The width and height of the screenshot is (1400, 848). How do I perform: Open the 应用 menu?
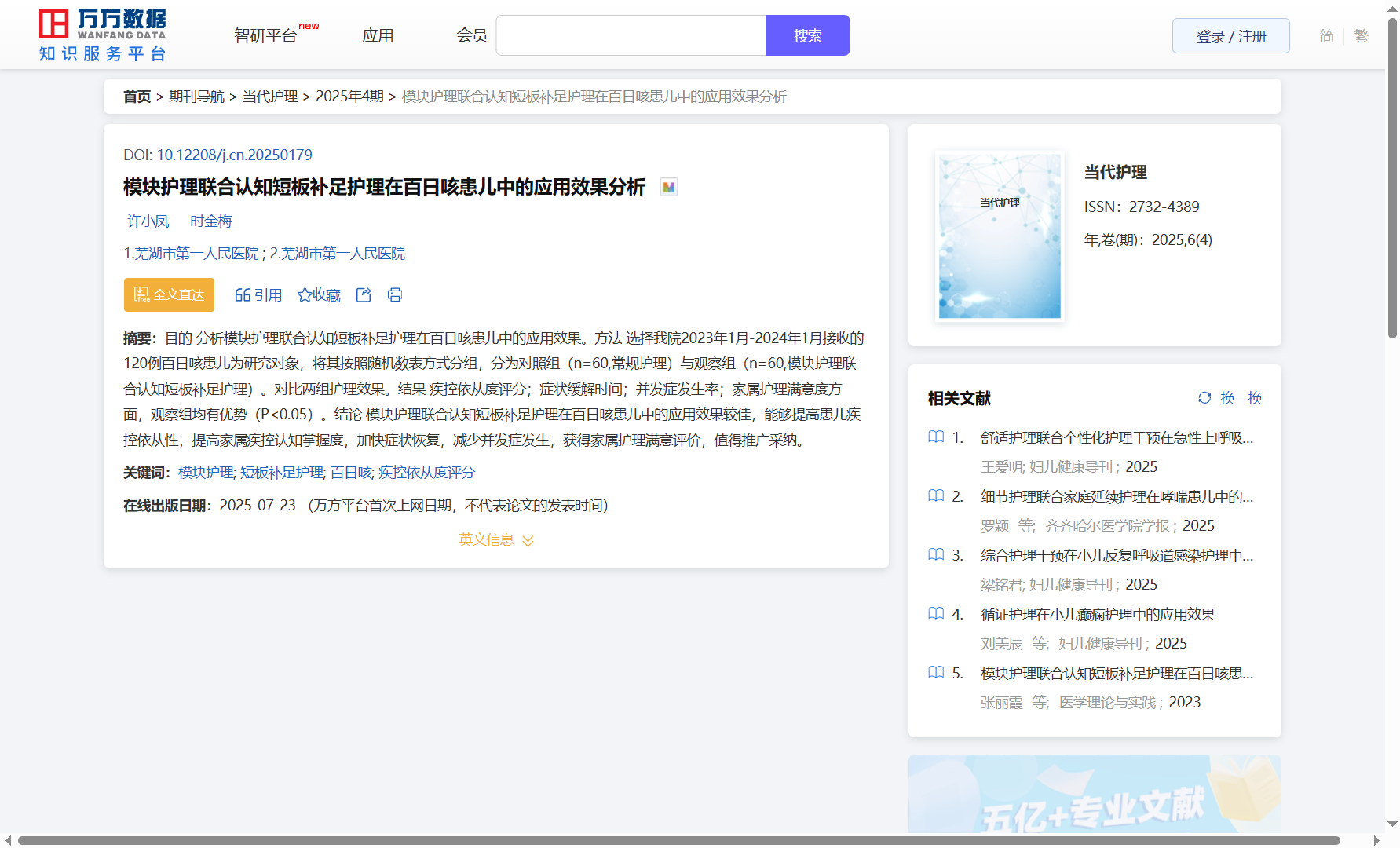(378, 36)
